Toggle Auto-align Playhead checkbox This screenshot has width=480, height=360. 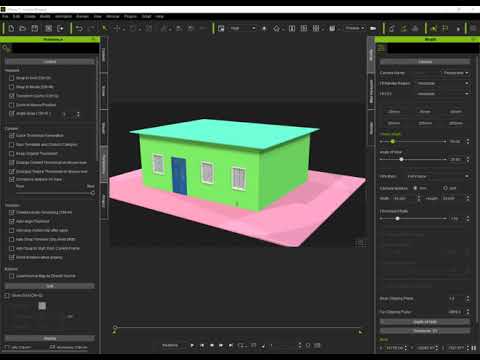[x=12, y=221]
